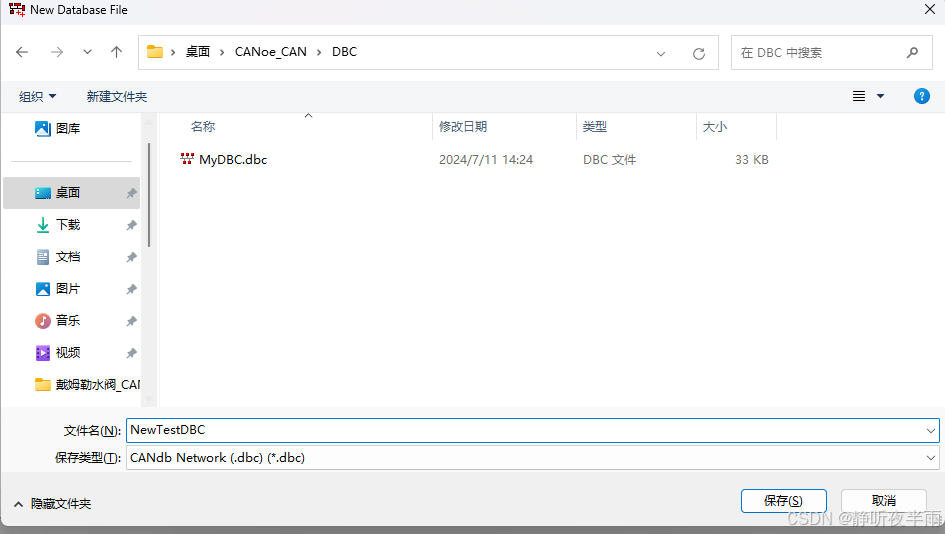
Task: Expand breadcrumb chevron after 桌面
Action: (222, 52)
